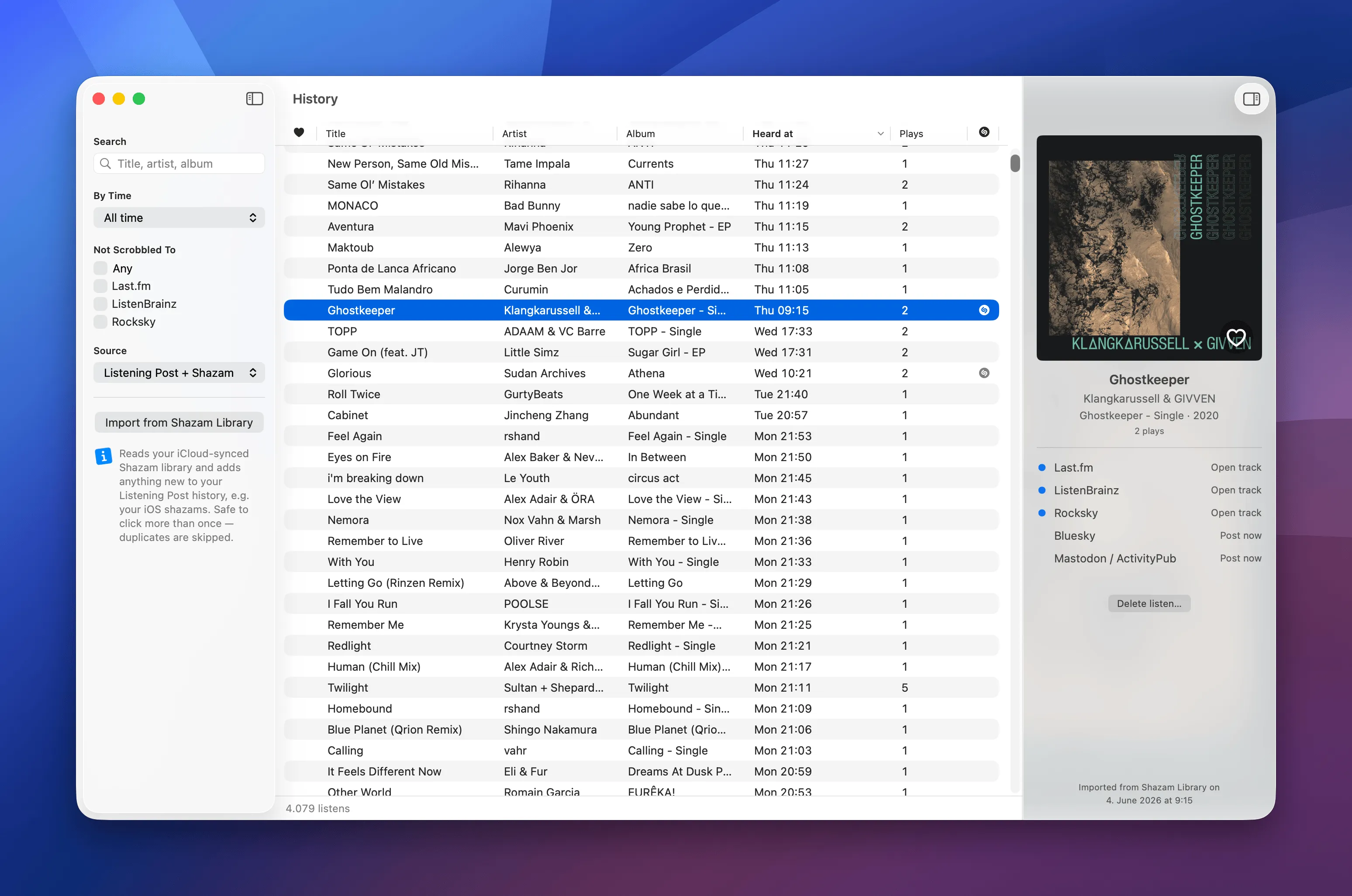Post now to Mastodon / ActivityPub
This screenshot has width=1352, height=896.
coord(1240,558)
